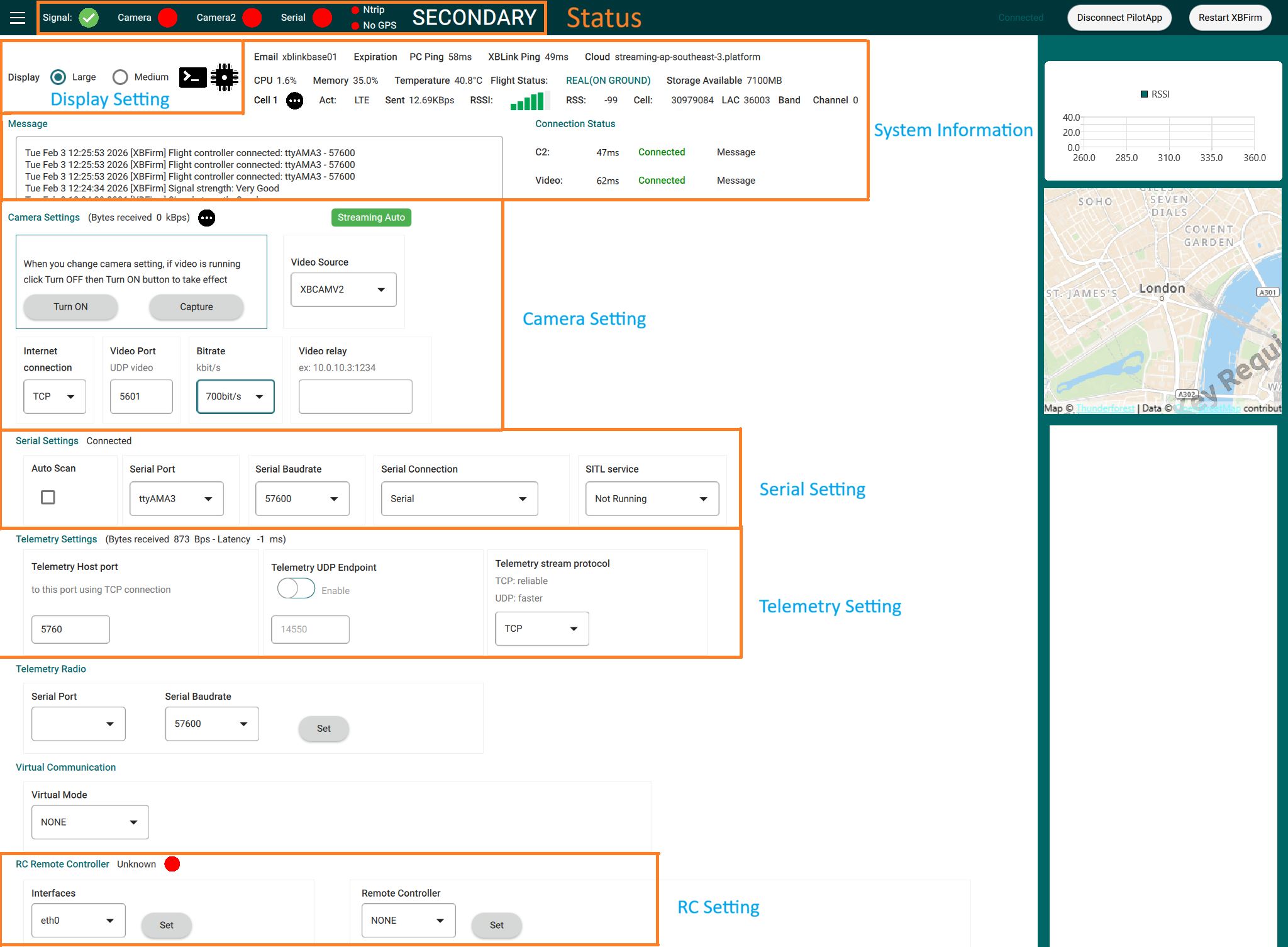Click the C2 Message link
Viewport: 1288px width, 947px height.
click(x=736, y=152)
